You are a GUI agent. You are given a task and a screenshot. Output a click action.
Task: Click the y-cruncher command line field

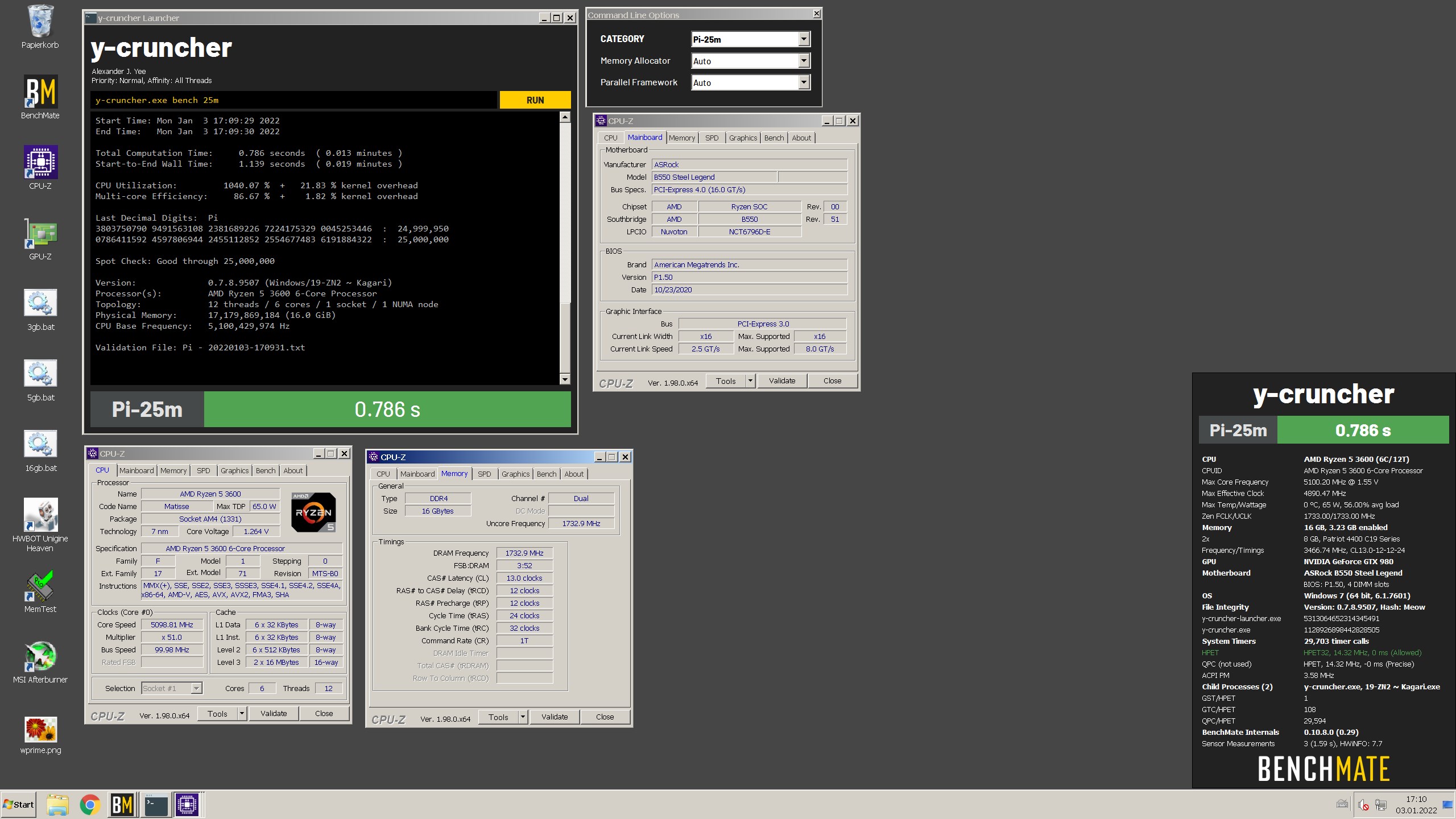pyautogui.click(x=293, y=100)
